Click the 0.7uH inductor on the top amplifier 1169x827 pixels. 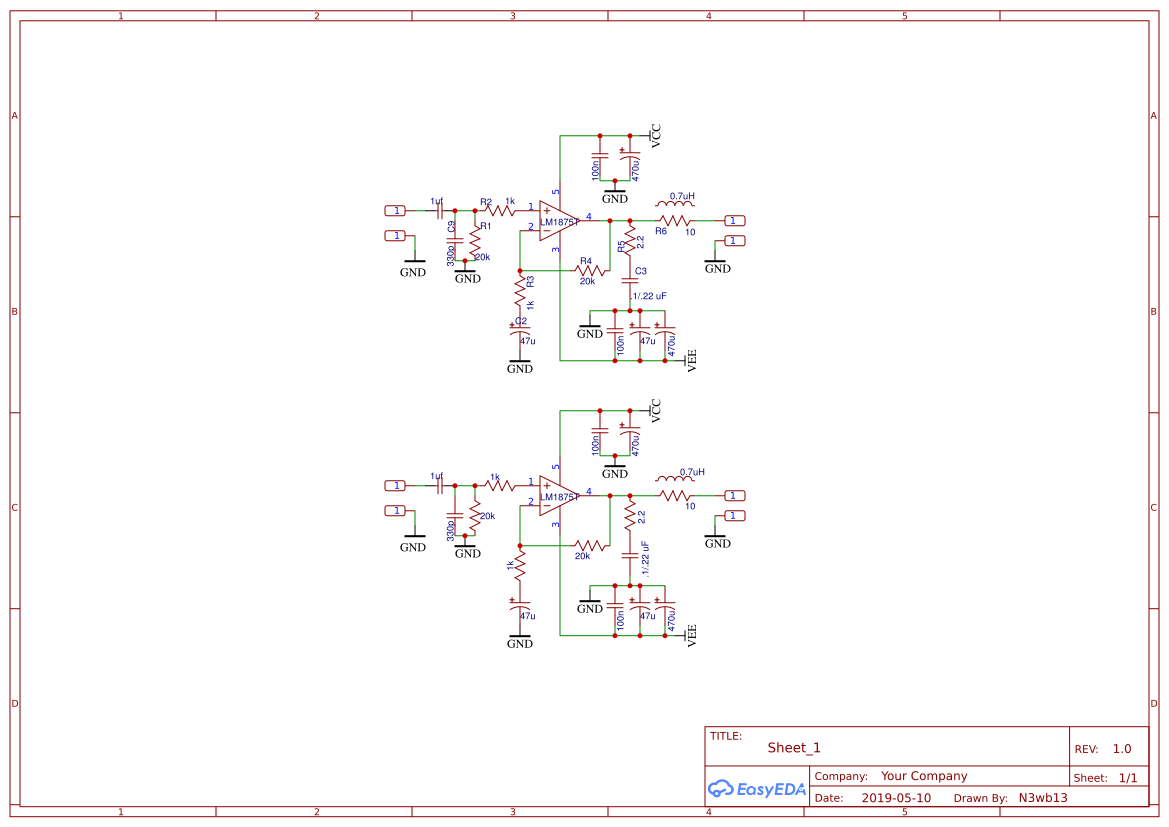(676, 202)
